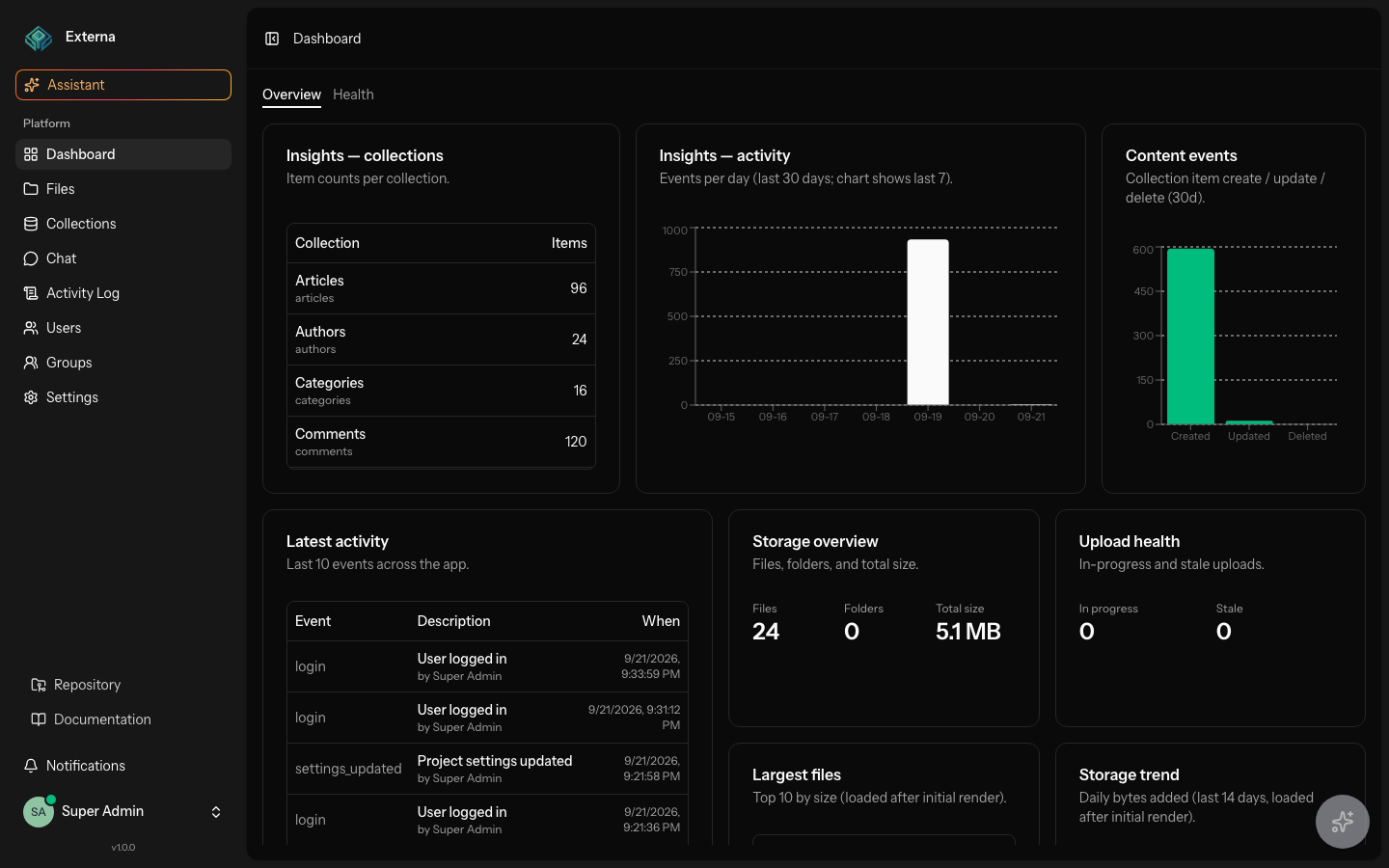
Task: Click the green Created bar in chart
Action: tap(1190, 337)
